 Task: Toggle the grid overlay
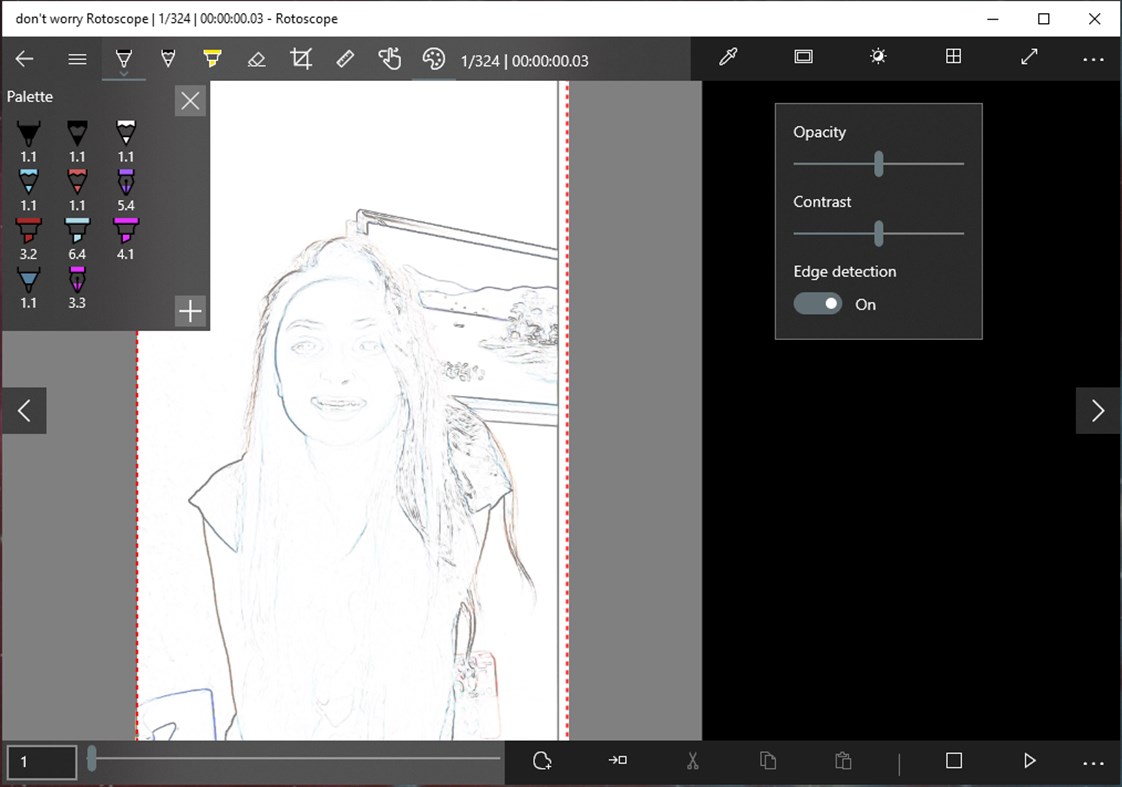click(953, 57)
